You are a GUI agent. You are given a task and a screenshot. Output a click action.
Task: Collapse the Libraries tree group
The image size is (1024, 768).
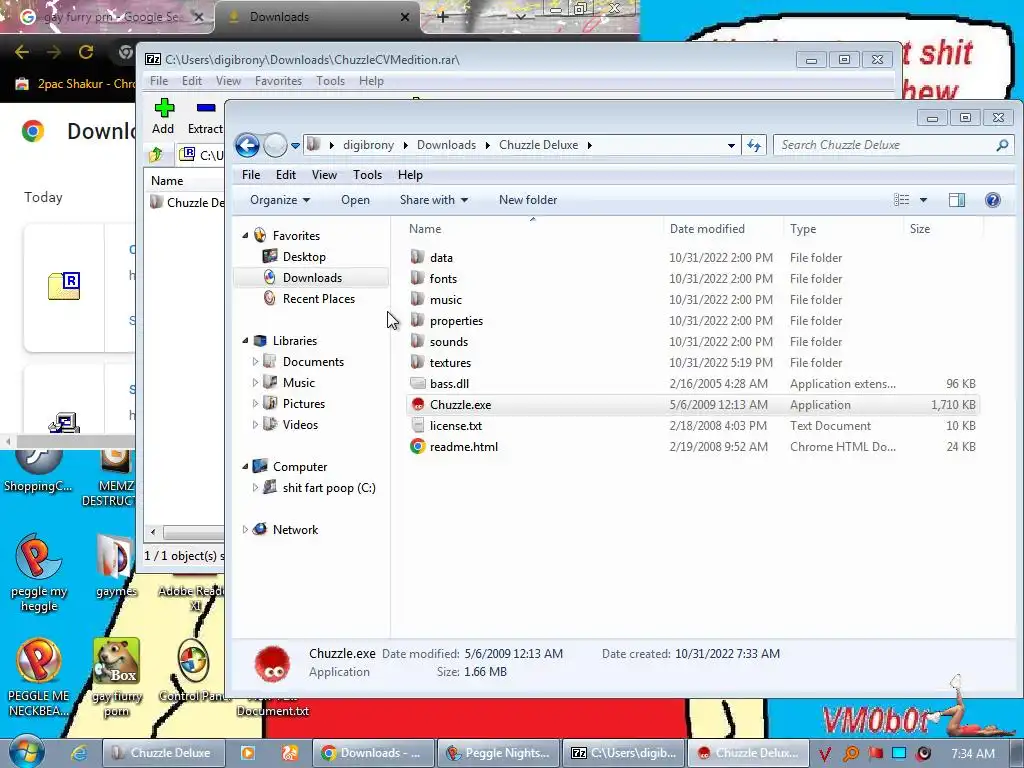pyautogui.click(x=246, y=341)
